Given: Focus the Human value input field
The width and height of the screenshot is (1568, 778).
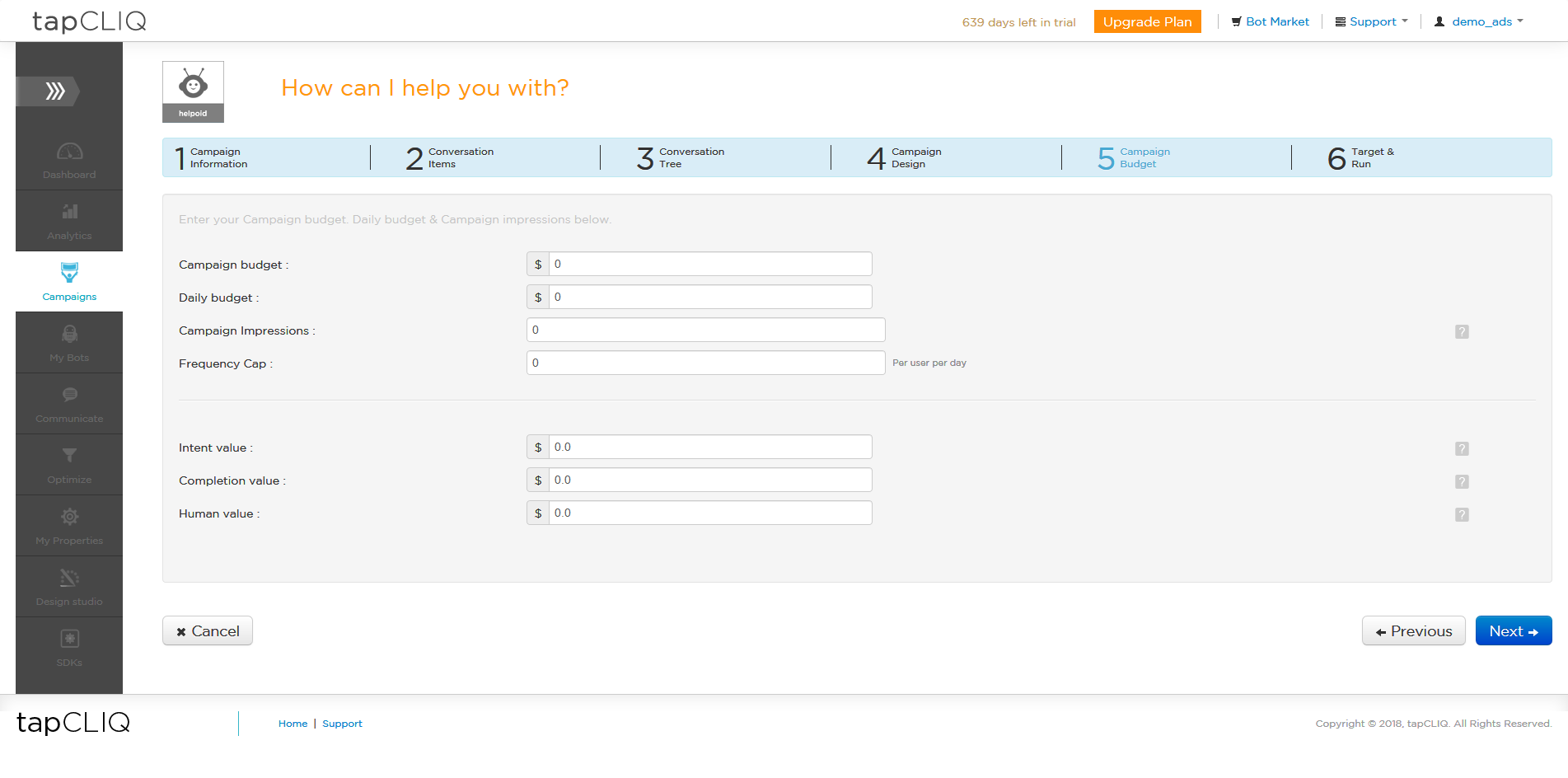Looking at the screenshot, I should [710, 513].
